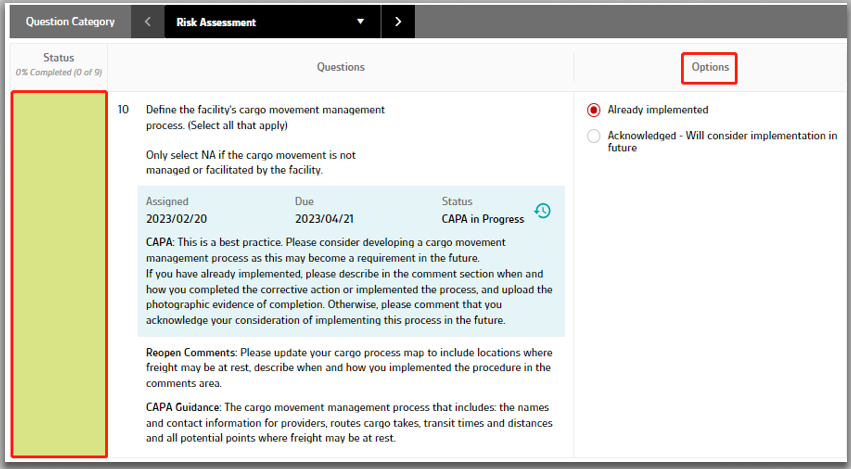Viewport: 851px width, 469px height.
Task: Click the Status column header
Action: point(59,58)
